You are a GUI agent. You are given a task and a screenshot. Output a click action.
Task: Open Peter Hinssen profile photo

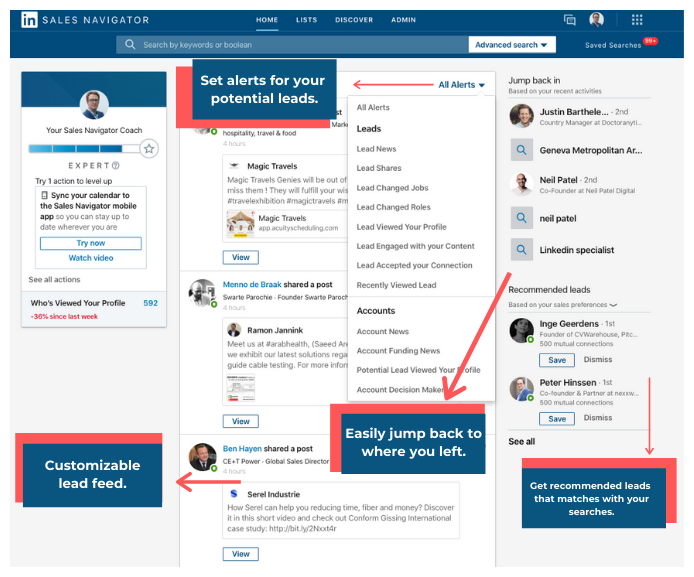(521, 389)
